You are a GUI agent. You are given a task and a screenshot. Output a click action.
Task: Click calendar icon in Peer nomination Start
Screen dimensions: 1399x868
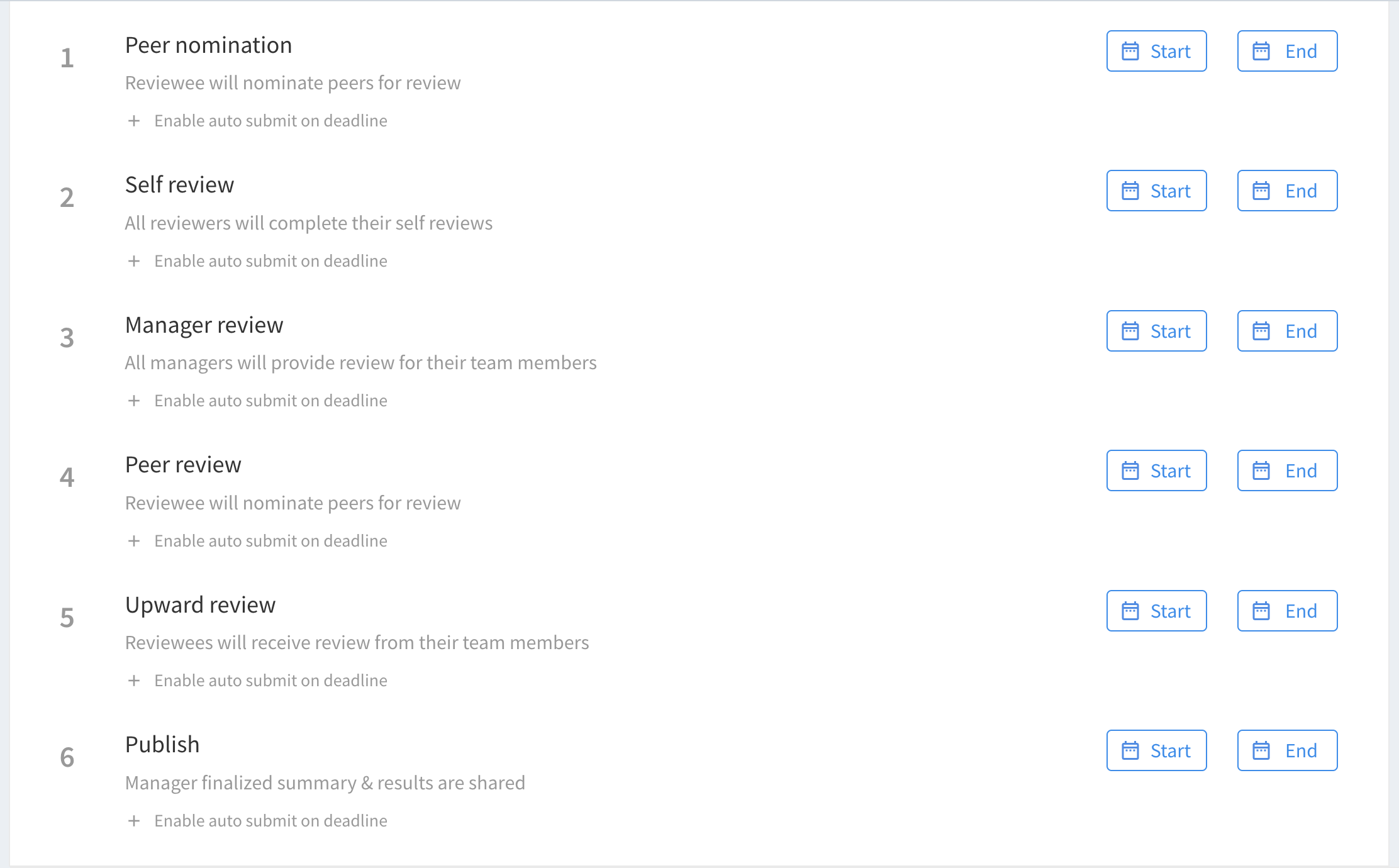click(1130, 51)
